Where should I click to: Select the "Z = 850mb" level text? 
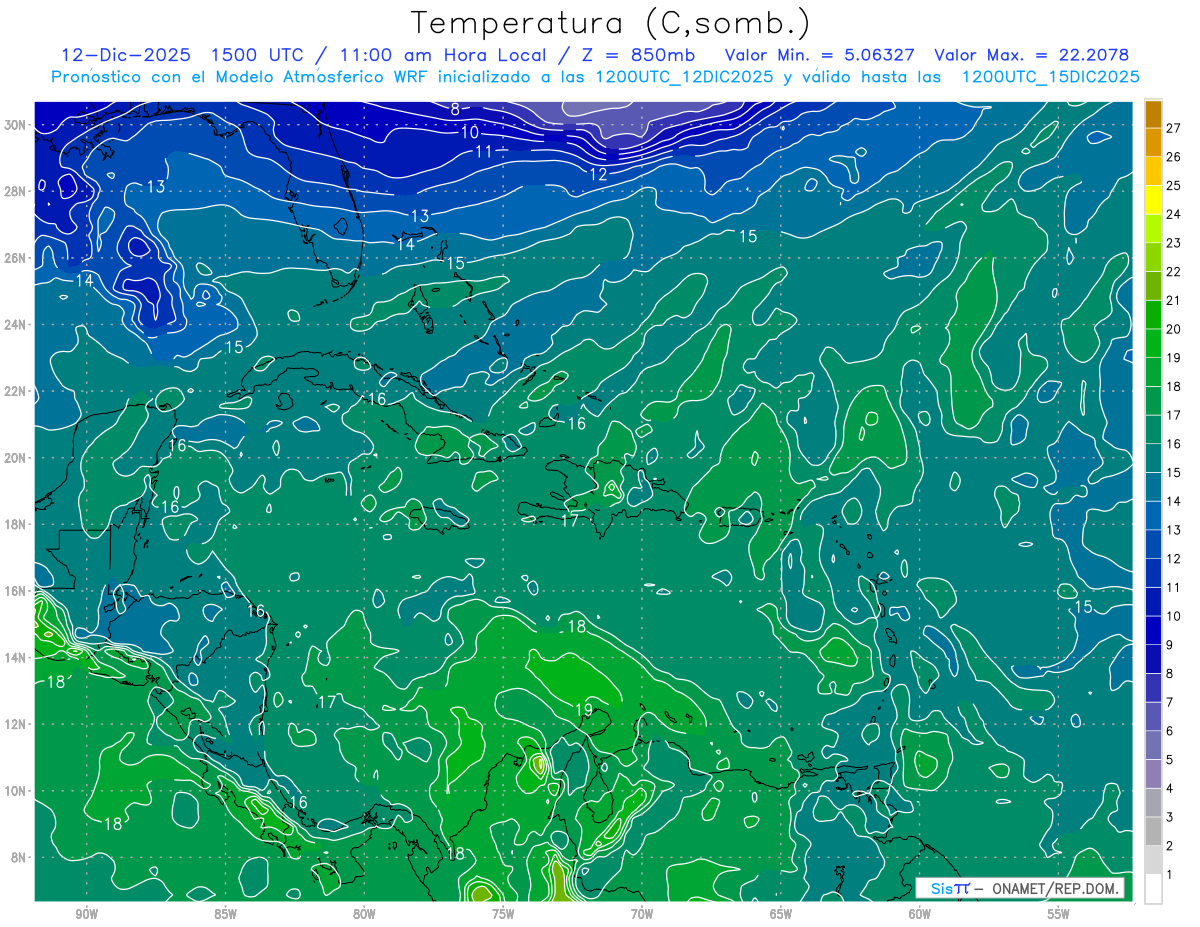point(636,55)
